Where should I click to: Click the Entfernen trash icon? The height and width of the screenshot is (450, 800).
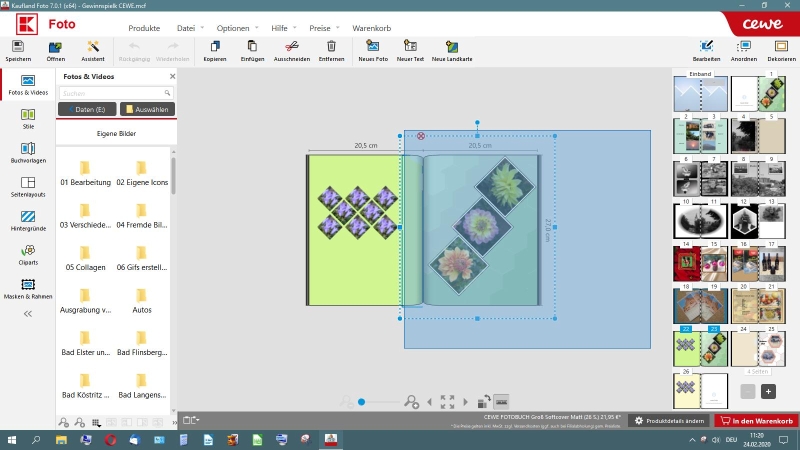pos(331,46)
